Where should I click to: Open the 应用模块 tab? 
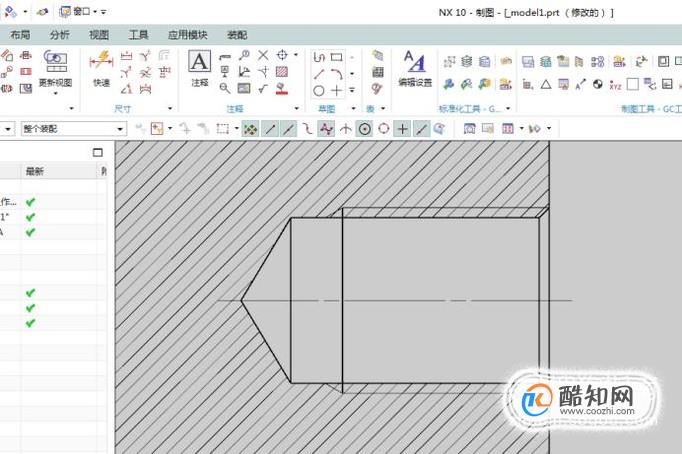coord(187,35)
